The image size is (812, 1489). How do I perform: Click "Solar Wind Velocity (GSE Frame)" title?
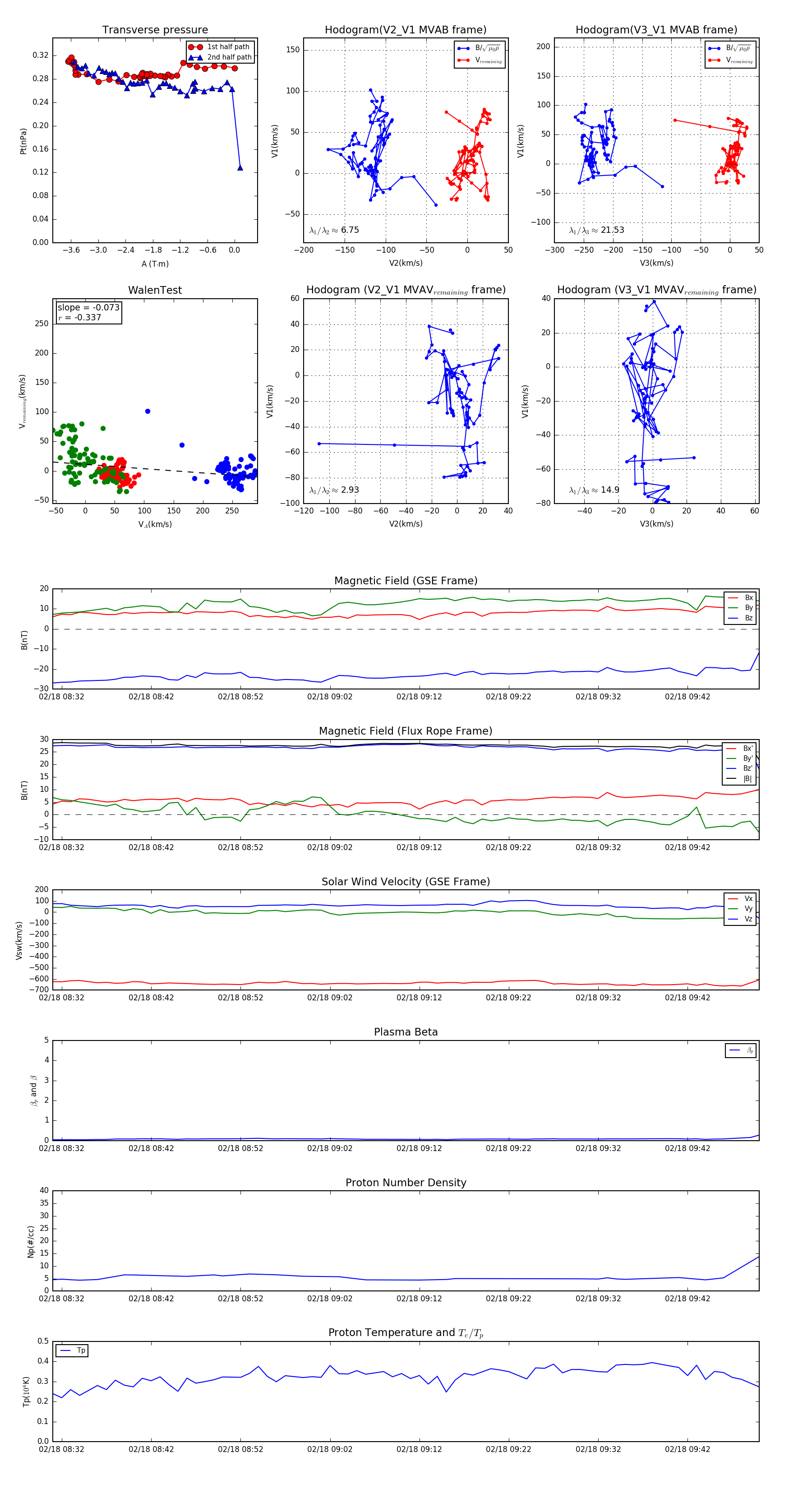click(x=406, y=882)
